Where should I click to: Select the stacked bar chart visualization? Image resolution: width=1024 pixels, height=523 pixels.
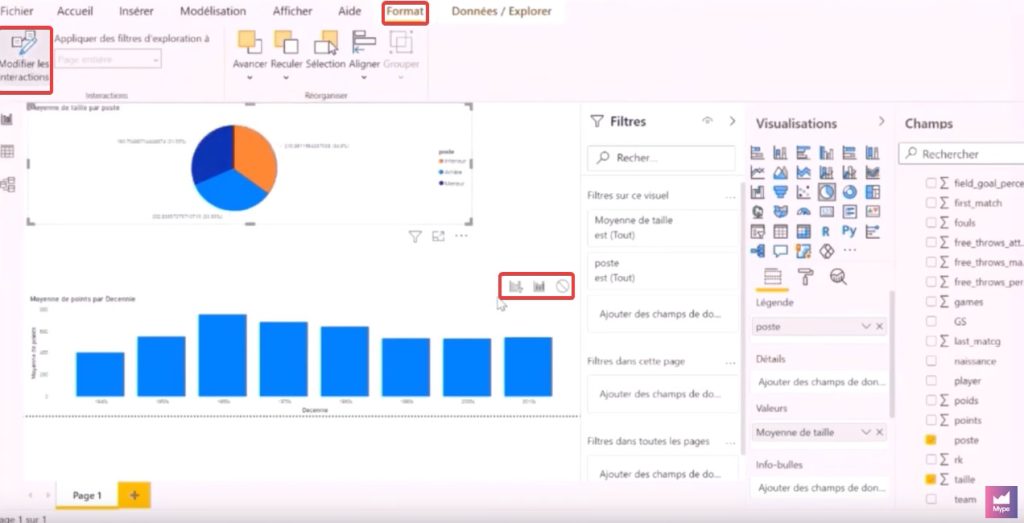tap(758, 153)
